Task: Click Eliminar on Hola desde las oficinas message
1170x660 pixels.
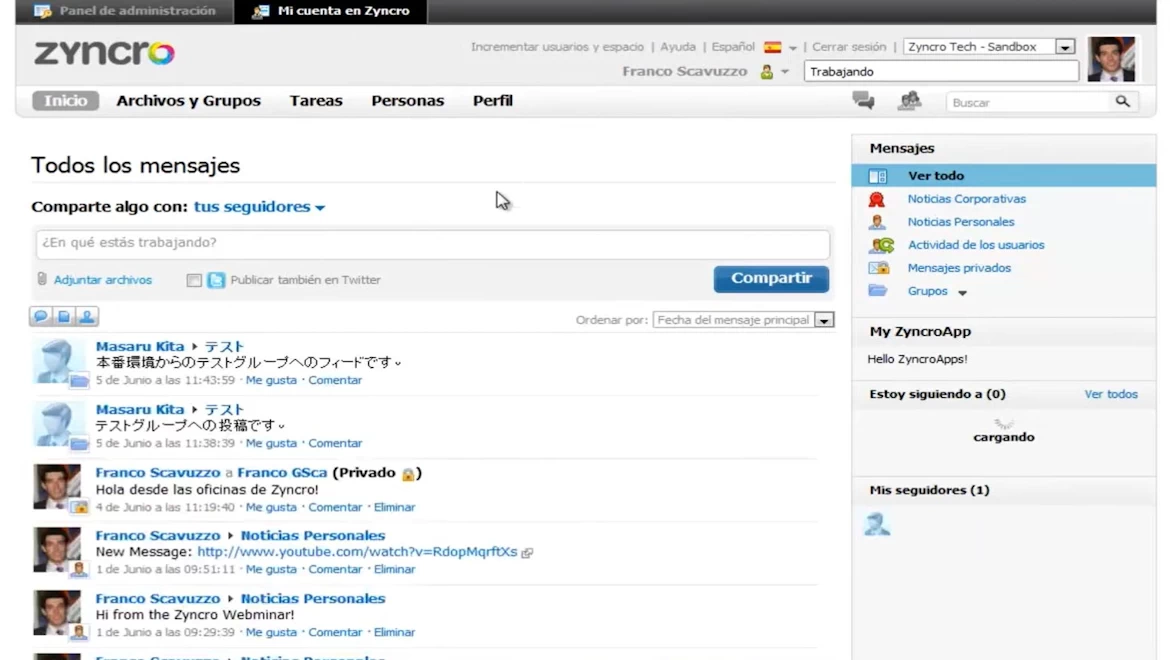Action: [394, 507]
